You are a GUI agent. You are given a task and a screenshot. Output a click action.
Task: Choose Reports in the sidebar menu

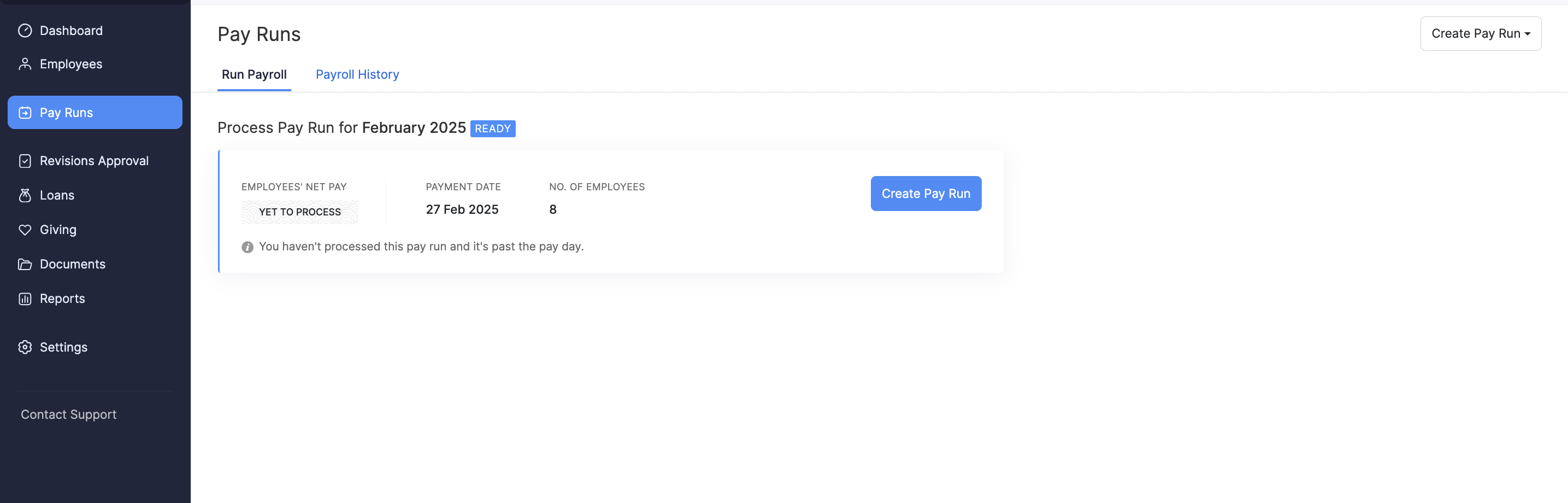coord(62,299)
